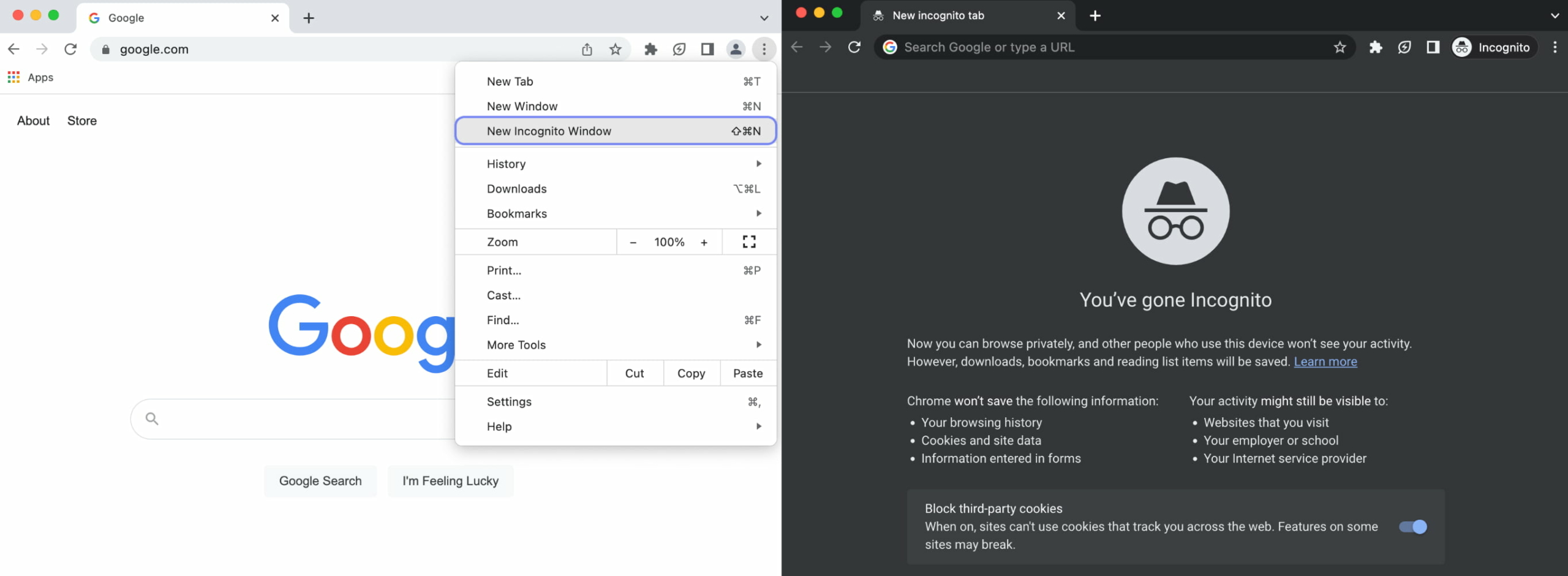Click the share icon in Google address bar
This screenshot has height=576, width=1568.
pos(587,49)
